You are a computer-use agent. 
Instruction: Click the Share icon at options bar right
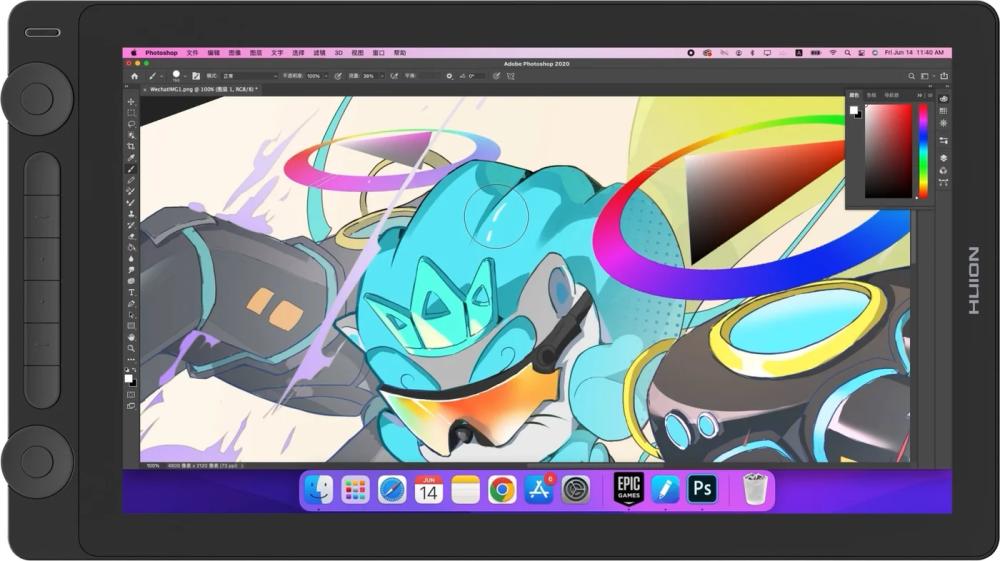tap(944, 76)
